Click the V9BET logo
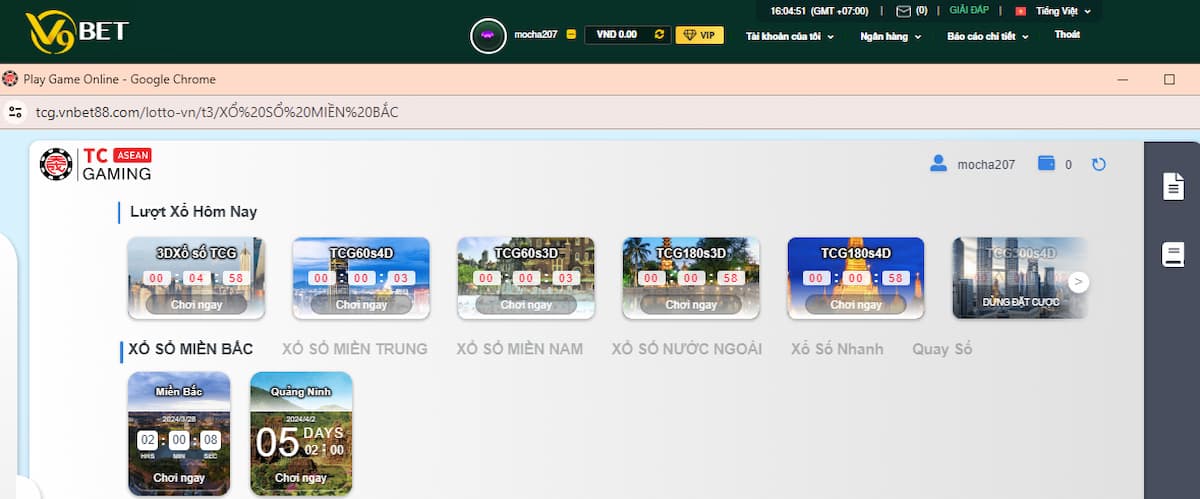The height and width of the screenshot is (499, 1200). click(x=76, y=30)
